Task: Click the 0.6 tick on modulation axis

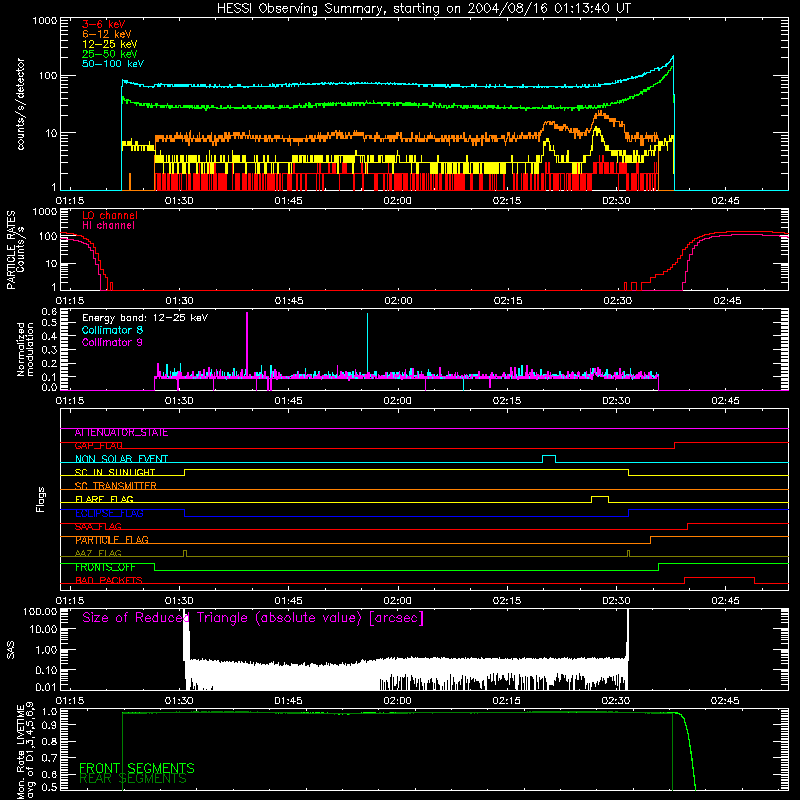Action: click(x=49, y=312)
